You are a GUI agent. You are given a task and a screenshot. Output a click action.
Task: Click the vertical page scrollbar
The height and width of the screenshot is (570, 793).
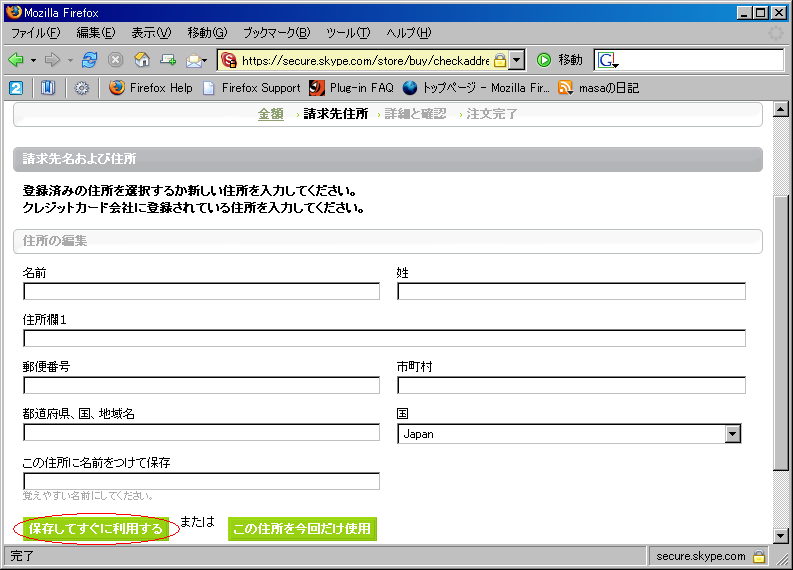pos(781,330)
